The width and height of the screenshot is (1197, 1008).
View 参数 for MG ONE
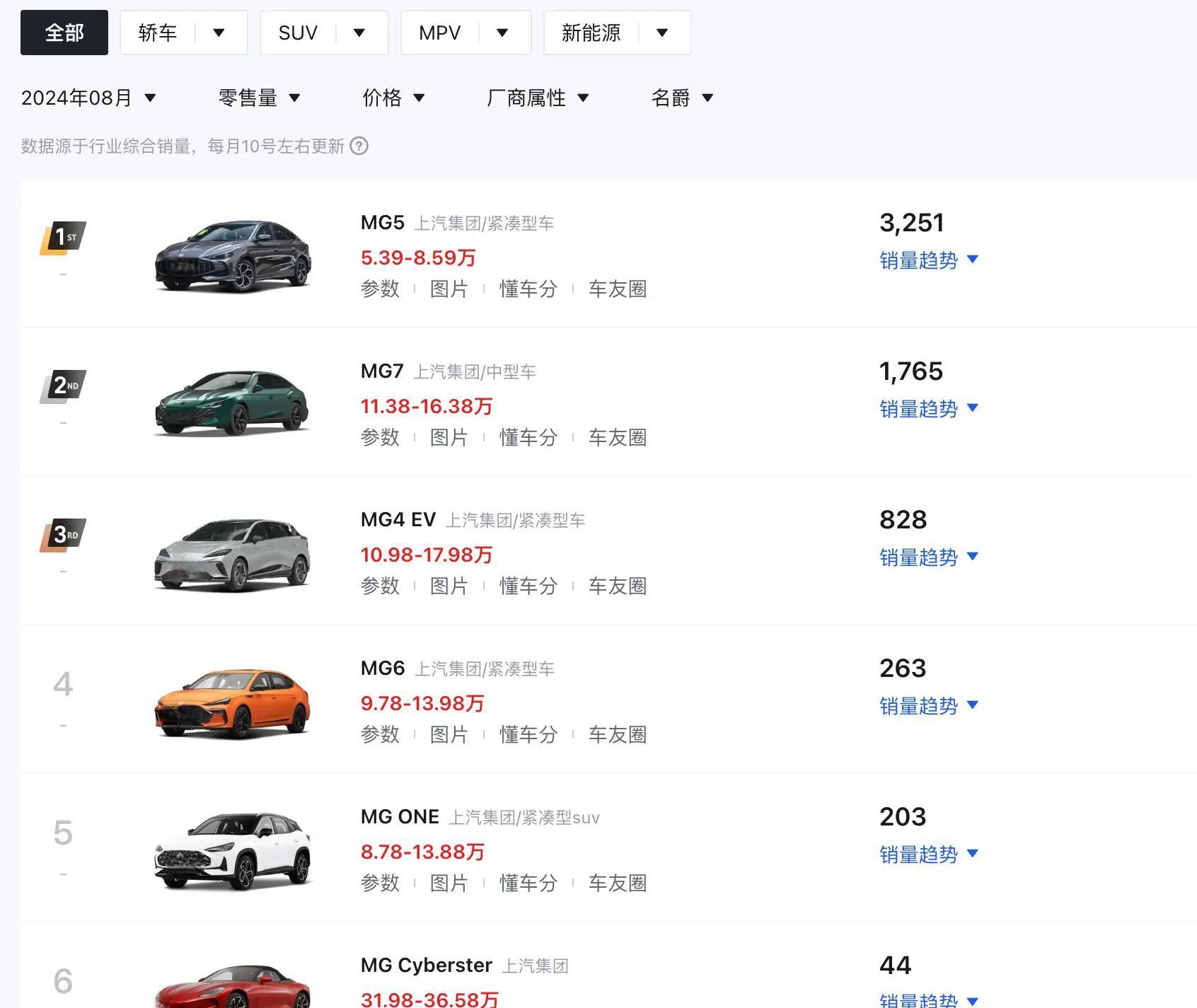[x=381, y=883]
